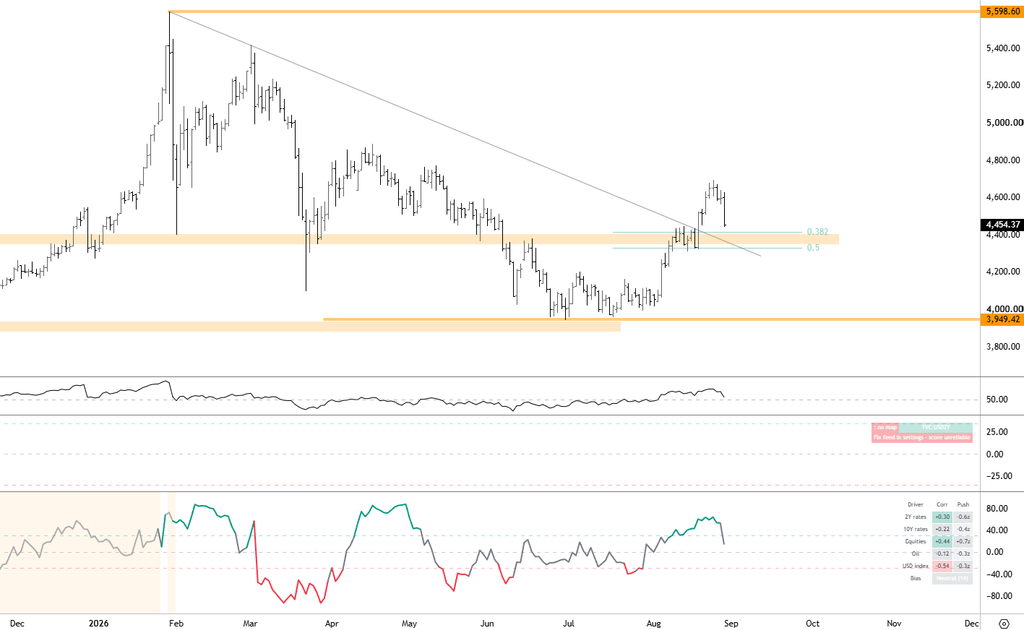Click the 2Y rates driver row label
1024x630 pixels.
pyautogui.click(x=916, y=516)
